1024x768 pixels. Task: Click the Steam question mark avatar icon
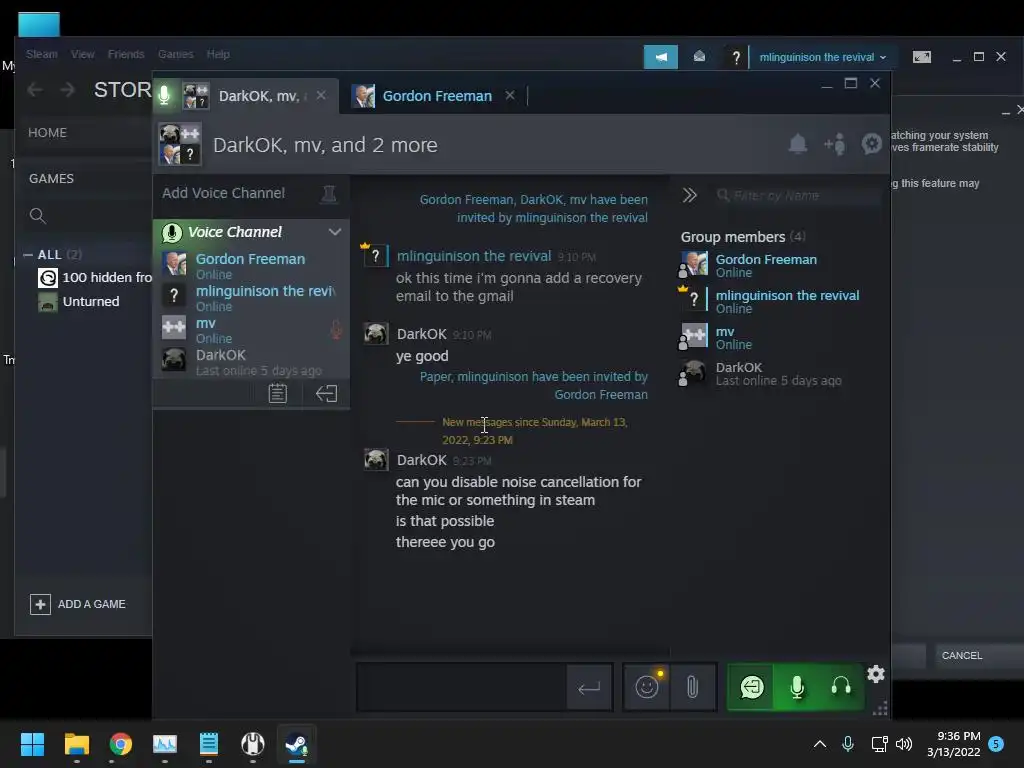736,57
